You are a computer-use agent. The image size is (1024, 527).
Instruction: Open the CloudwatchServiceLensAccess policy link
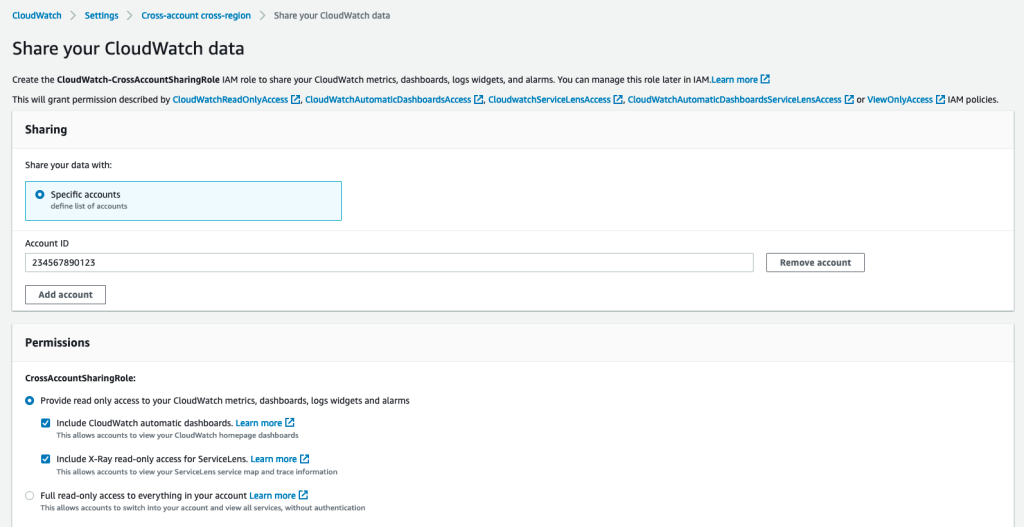click(x=549, y=100)
